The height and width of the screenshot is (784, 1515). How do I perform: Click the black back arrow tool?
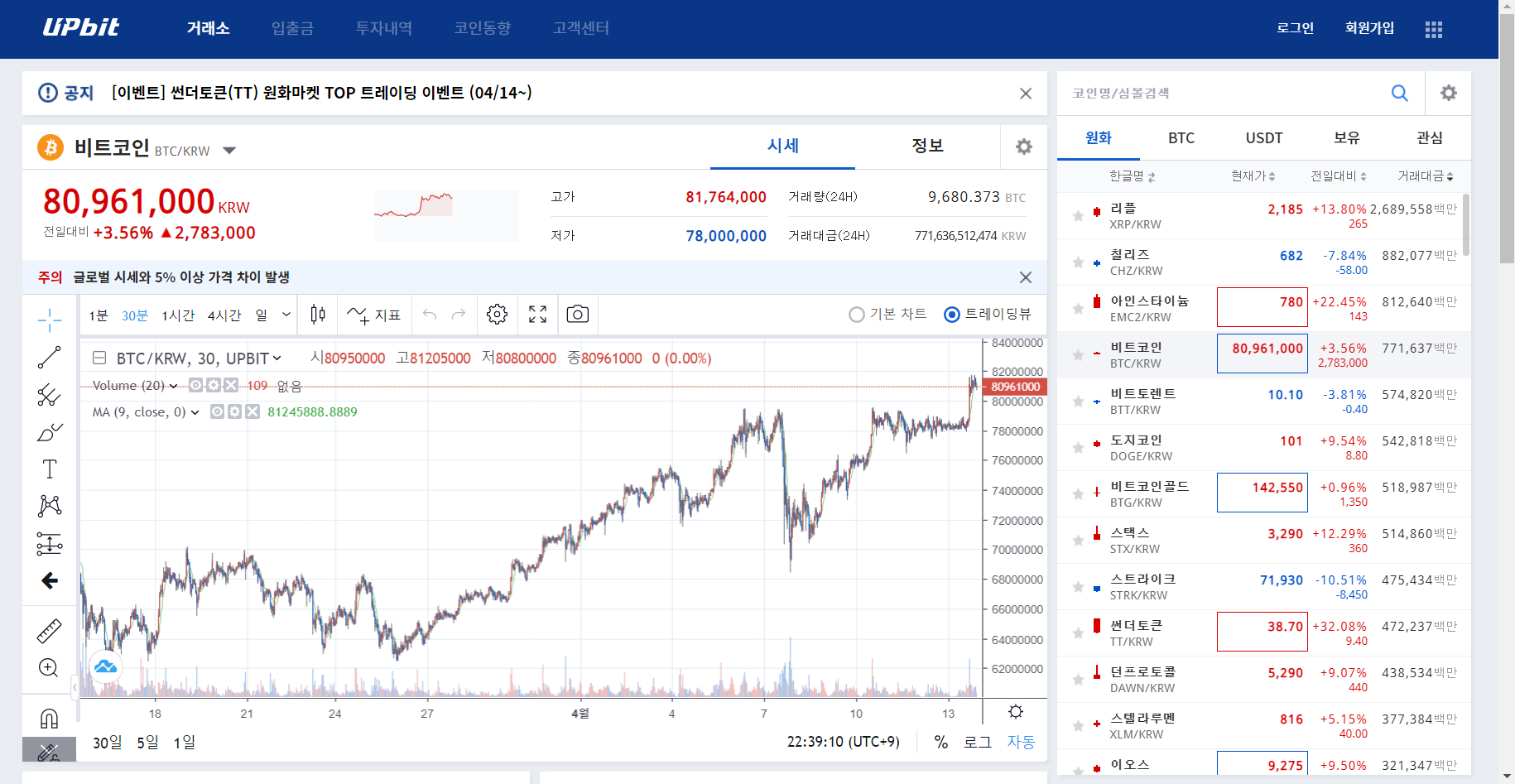(50, 580)
